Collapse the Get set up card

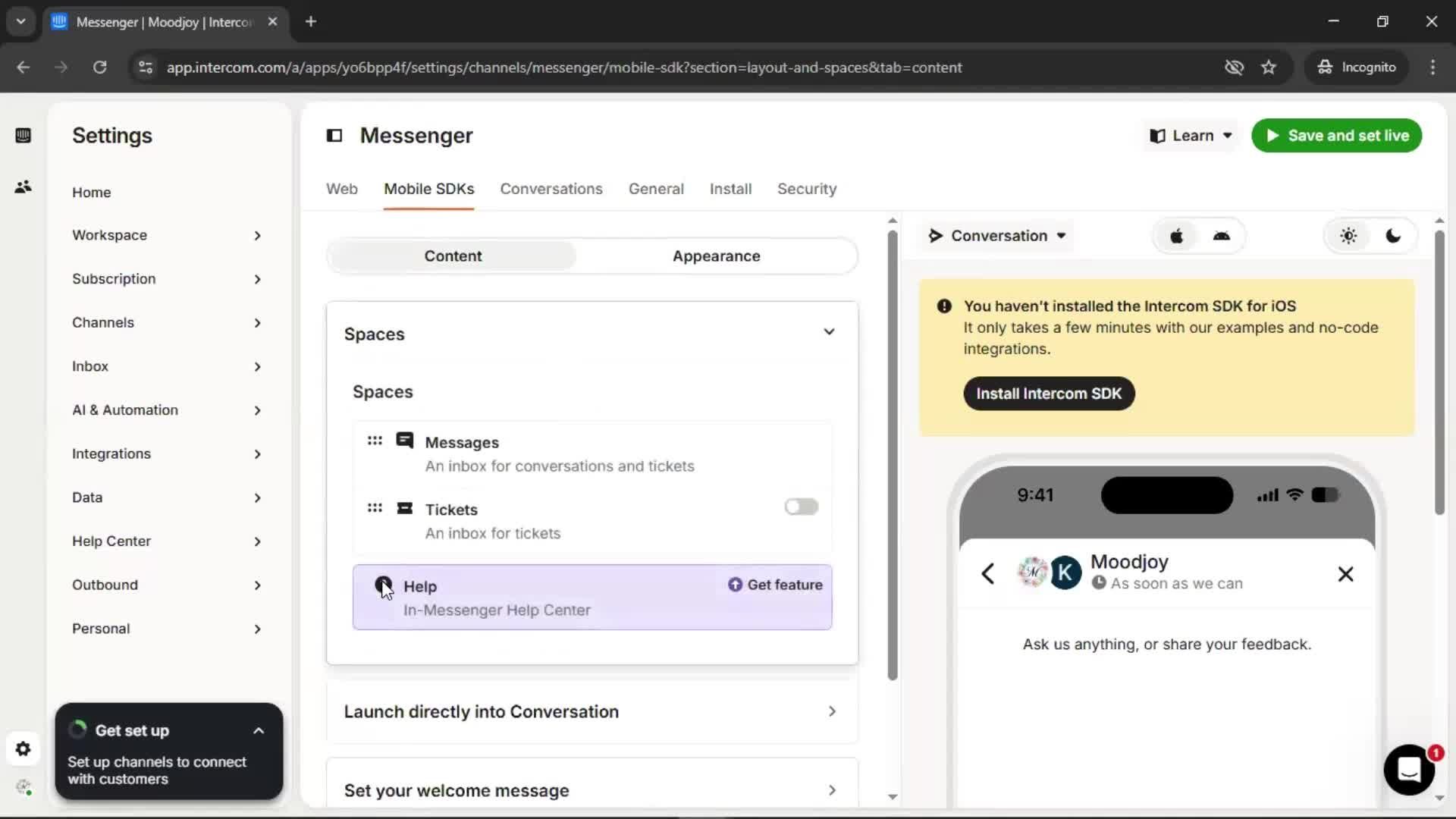tap(259, 731)
